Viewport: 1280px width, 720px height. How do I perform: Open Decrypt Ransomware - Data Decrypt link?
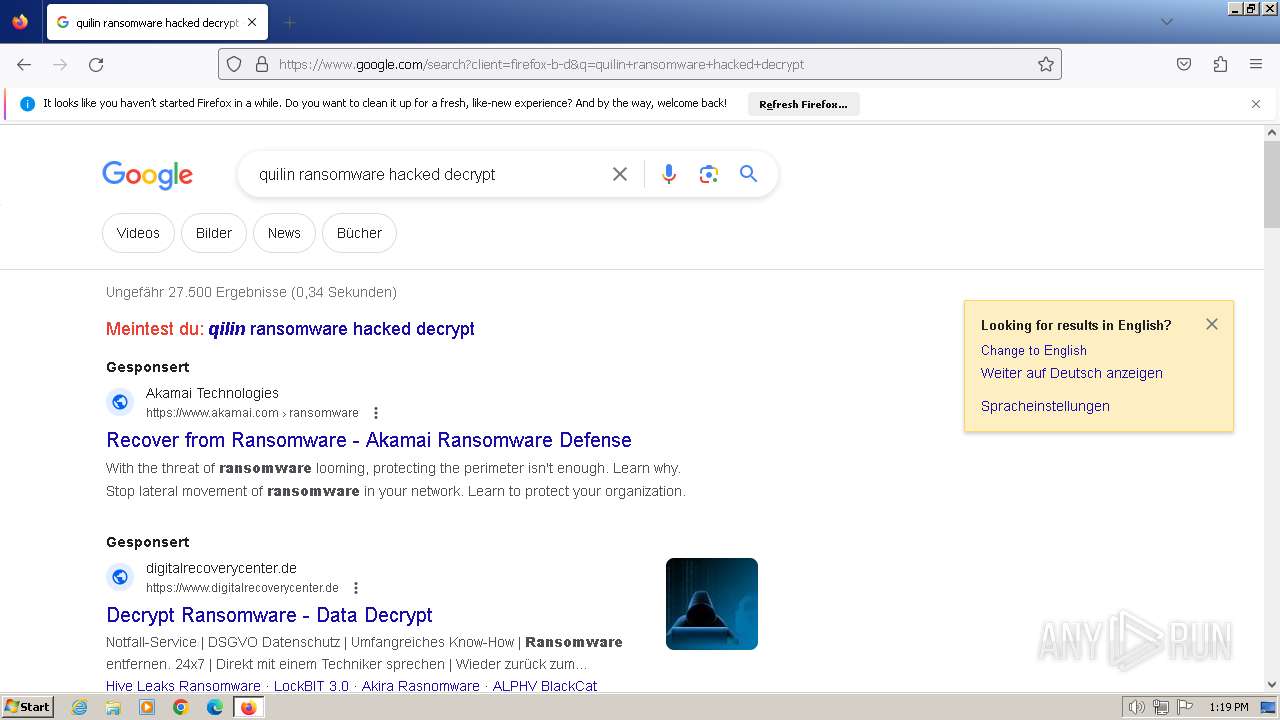(269, 615)
